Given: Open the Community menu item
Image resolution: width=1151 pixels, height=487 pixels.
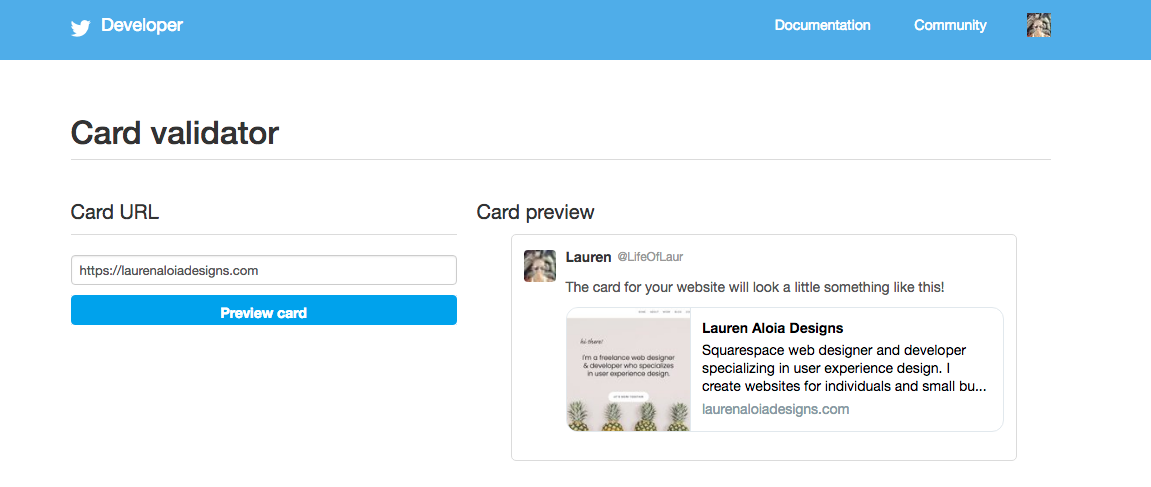Looking at the screenshot, I should (x=950, y=26).
